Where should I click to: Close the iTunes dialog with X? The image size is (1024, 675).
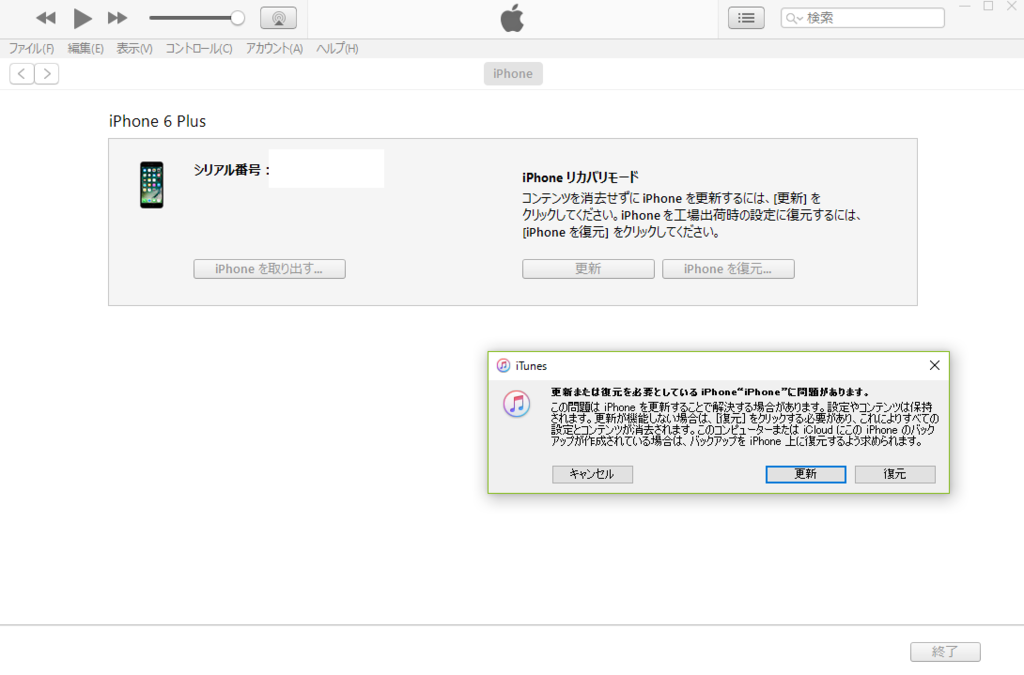935,366
